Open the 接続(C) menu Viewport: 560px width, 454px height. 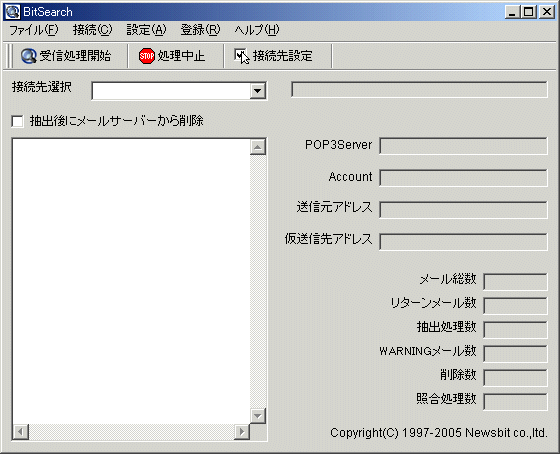pyautogui.click(x=92, y=30)
